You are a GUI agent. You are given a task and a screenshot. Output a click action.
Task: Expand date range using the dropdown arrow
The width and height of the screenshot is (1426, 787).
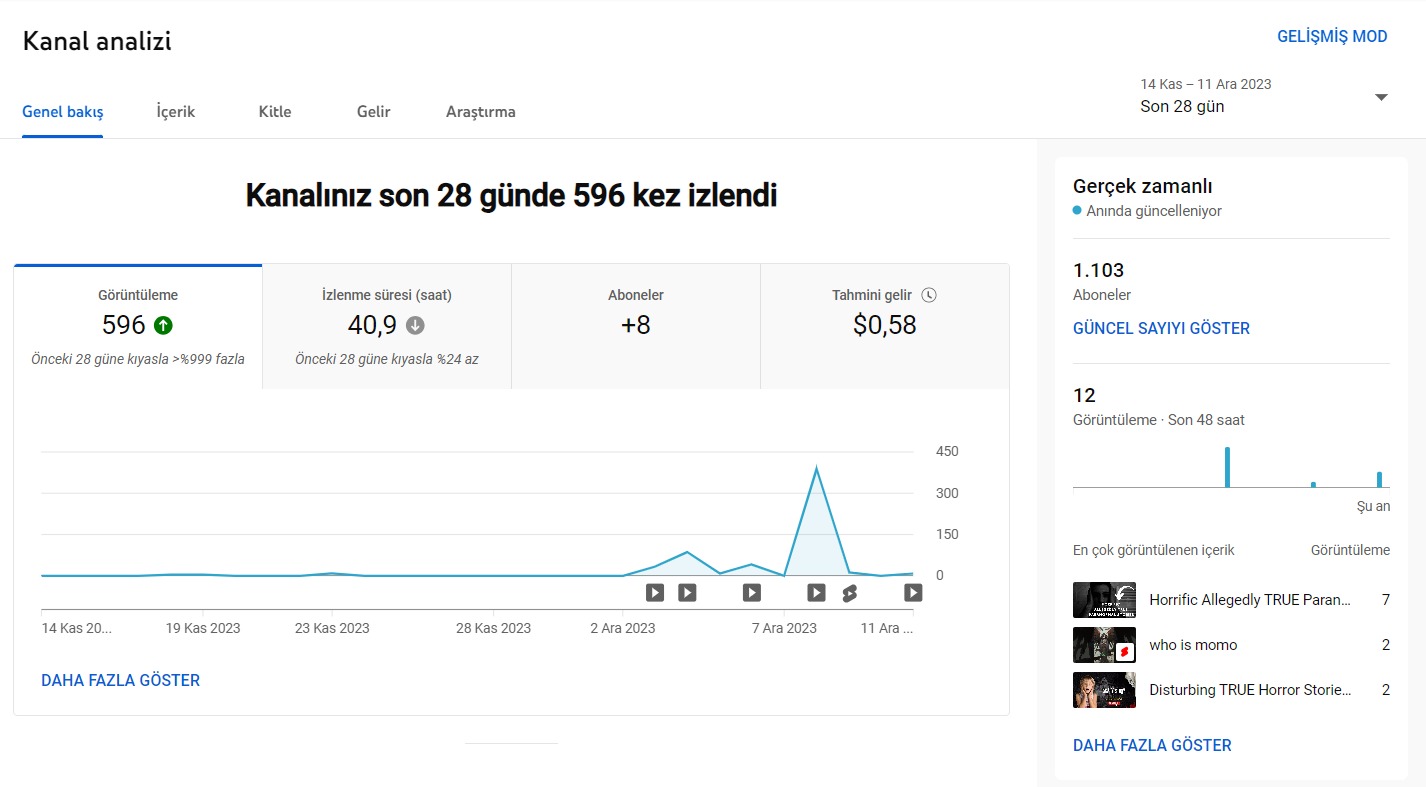tap(1381, 97)
